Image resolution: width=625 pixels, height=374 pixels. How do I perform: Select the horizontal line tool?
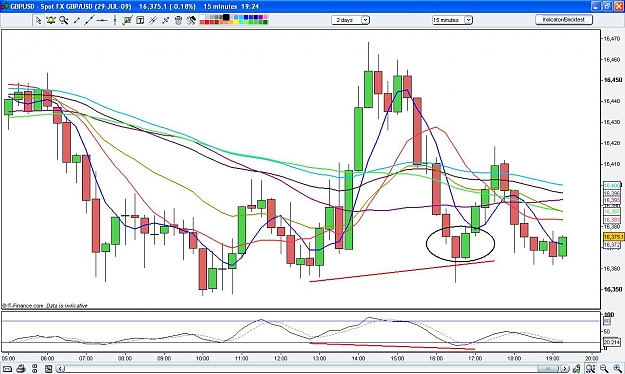pyautogui.click(x=102, y=20)
